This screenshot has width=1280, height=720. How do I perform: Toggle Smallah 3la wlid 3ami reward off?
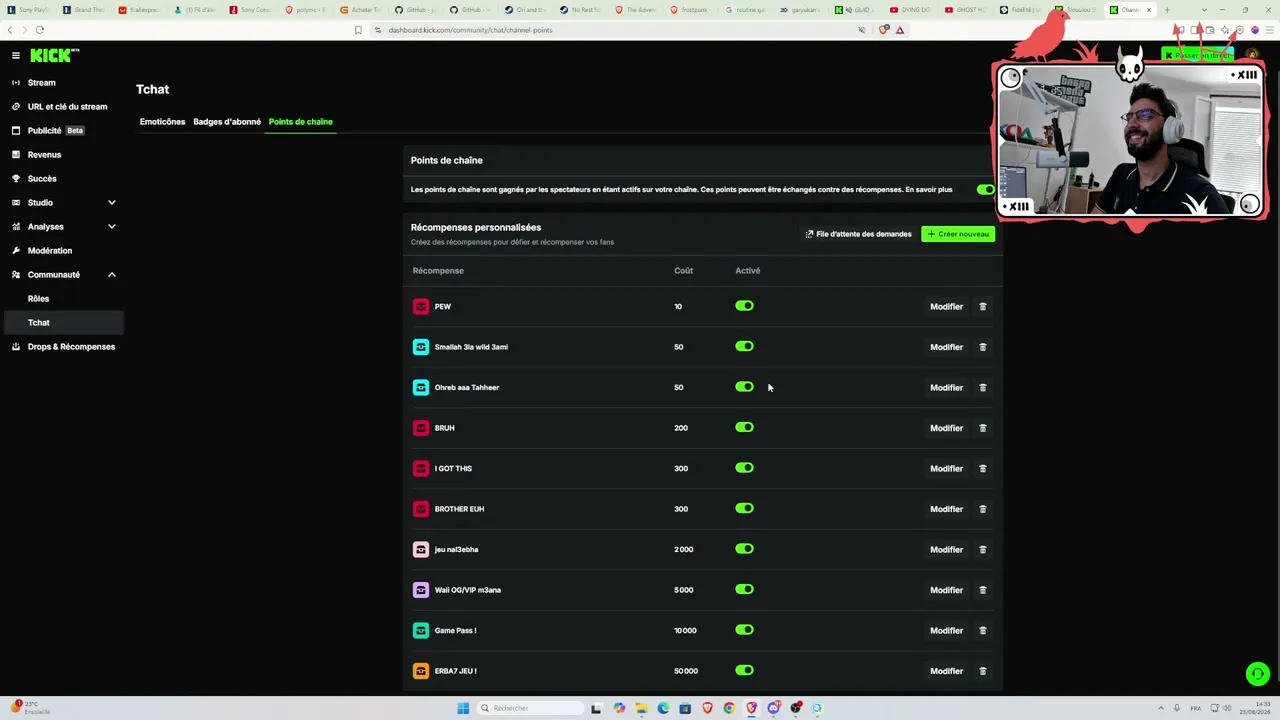pyautogui.click(x=744, y=346)
